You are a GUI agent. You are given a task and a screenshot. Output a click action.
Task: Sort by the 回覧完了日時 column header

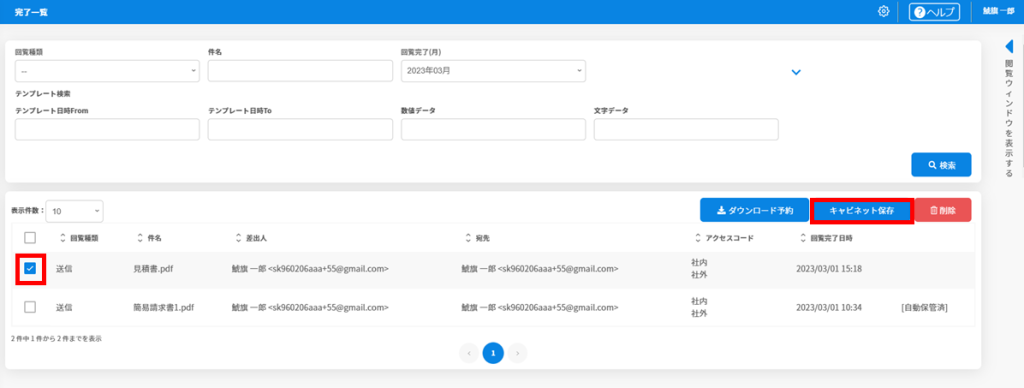coord(825,238)
